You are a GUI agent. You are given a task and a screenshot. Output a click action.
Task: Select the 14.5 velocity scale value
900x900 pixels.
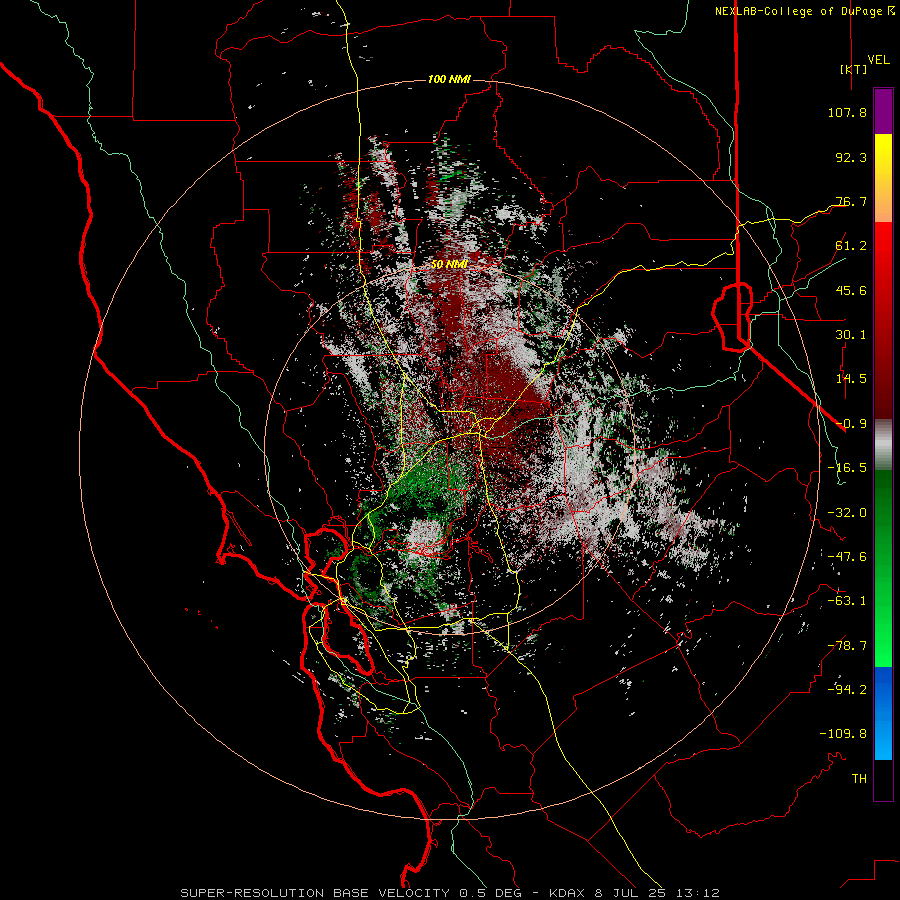pos(851,379)
